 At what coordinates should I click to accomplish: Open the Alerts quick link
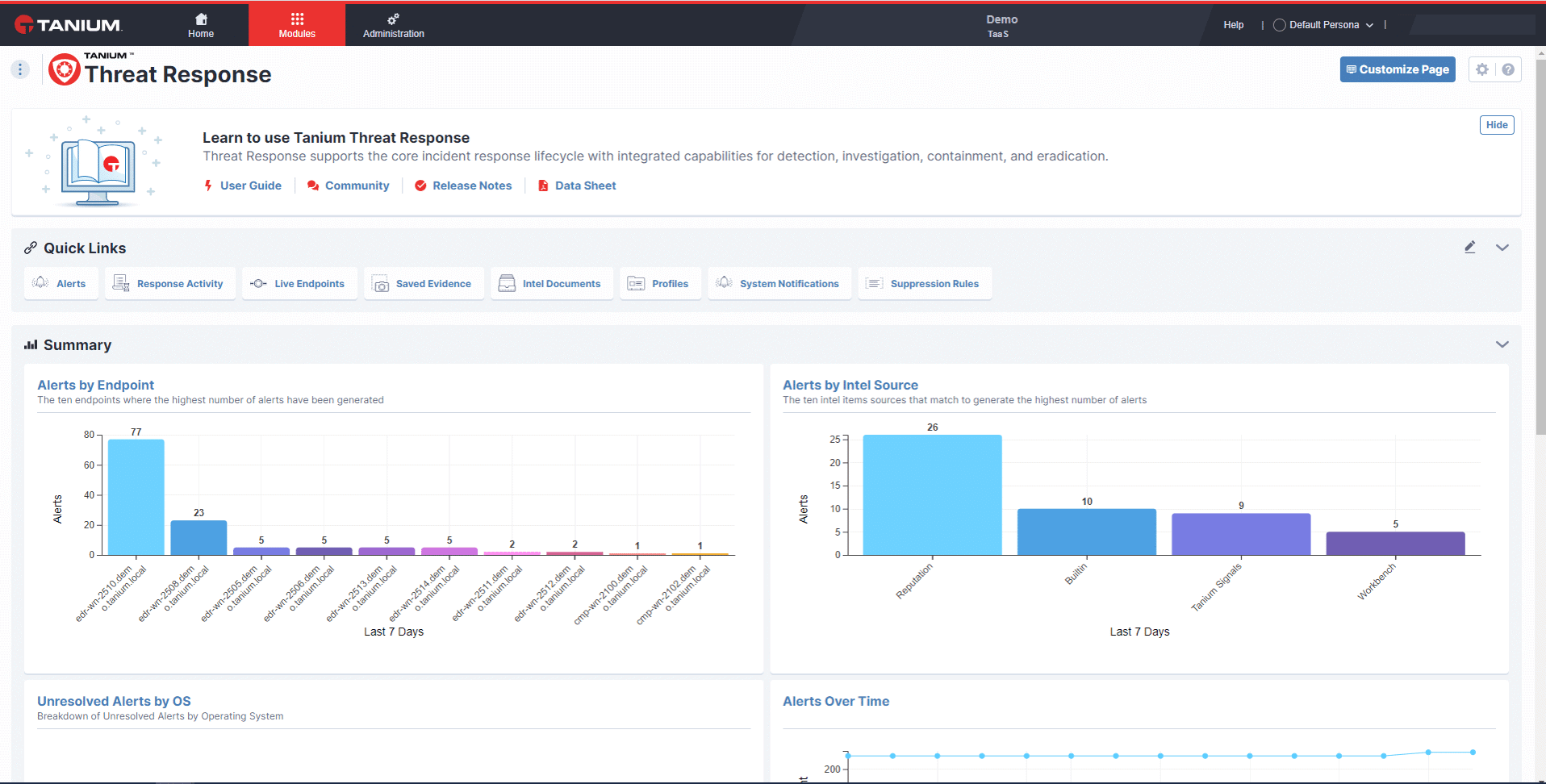[61, 283]
